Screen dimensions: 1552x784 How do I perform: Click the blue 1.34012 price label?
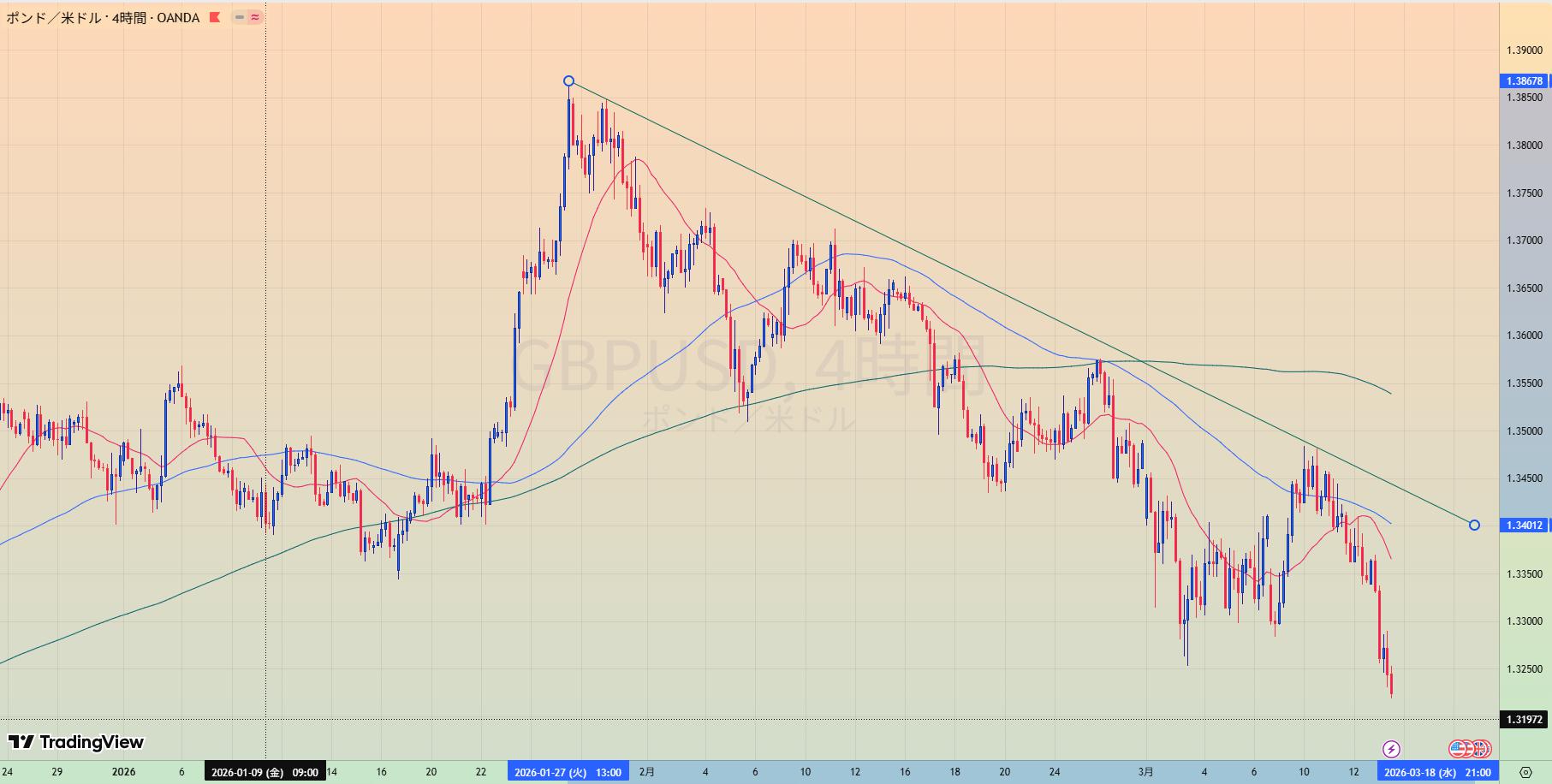(1524, 526)
